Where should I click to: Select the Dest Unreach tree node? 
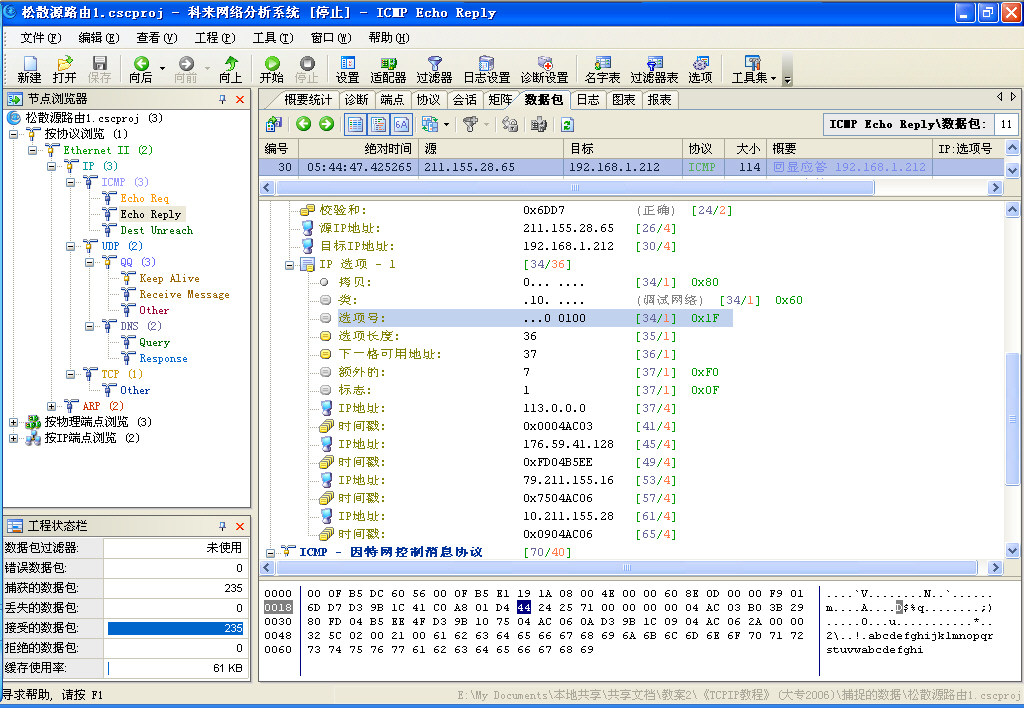point(156,230)
